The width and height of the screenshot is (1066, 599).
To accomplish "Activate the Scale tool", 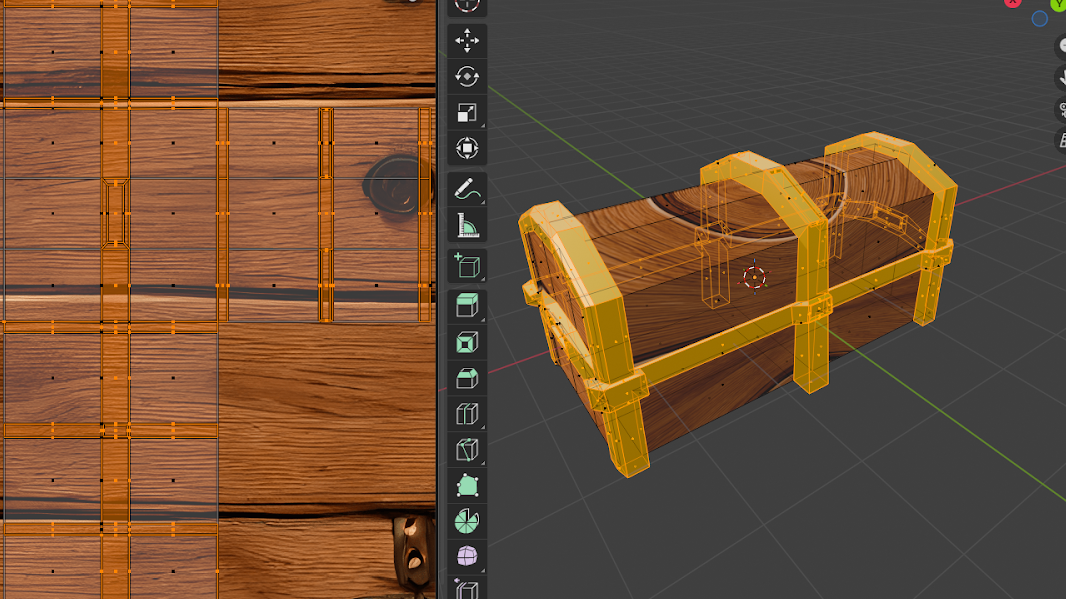I will point(466,113).
